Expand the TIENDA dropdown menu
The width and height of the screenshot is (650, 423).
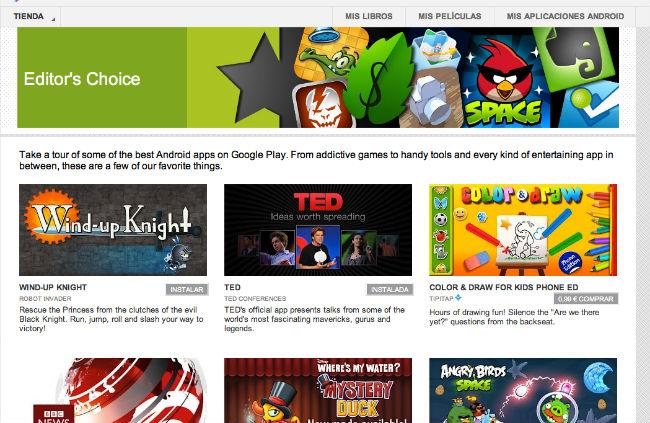pyautogui.click(x=31, y=16)
